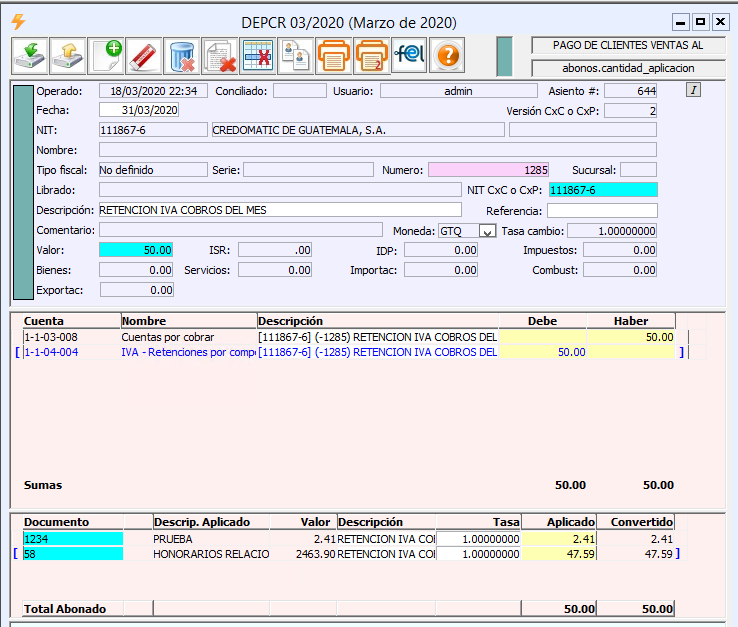Click the first orange printer icon

[333, 56]
